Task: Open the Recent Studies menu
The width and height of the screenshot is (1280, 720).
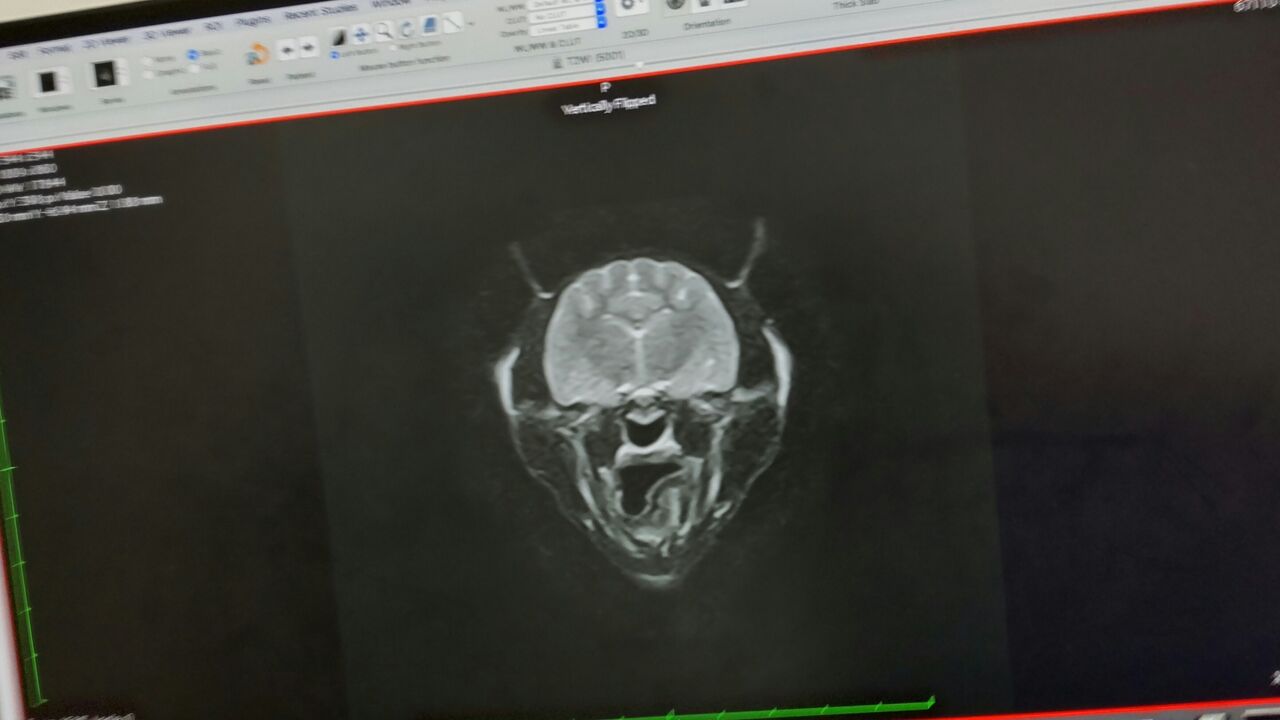Action: point(320,10)
